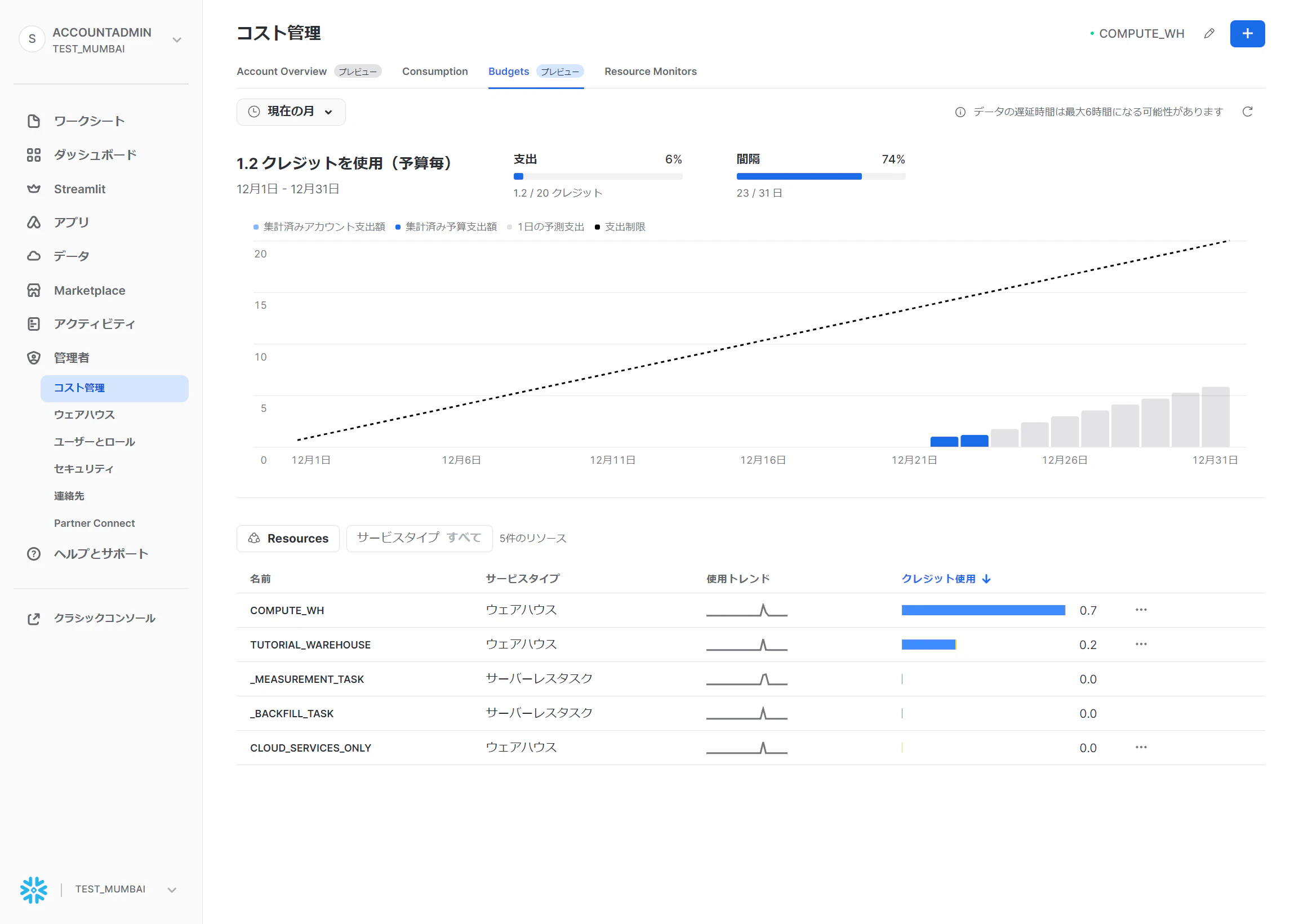Open the アプリ section icon

[34, 223]
